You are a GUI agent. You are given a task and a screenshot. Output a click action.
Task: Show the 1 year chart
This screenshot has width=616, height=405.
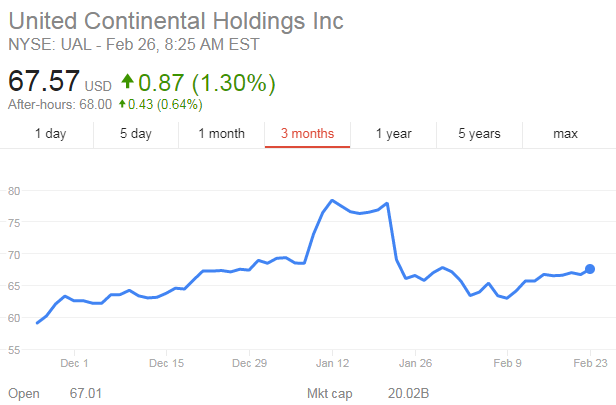393,133
